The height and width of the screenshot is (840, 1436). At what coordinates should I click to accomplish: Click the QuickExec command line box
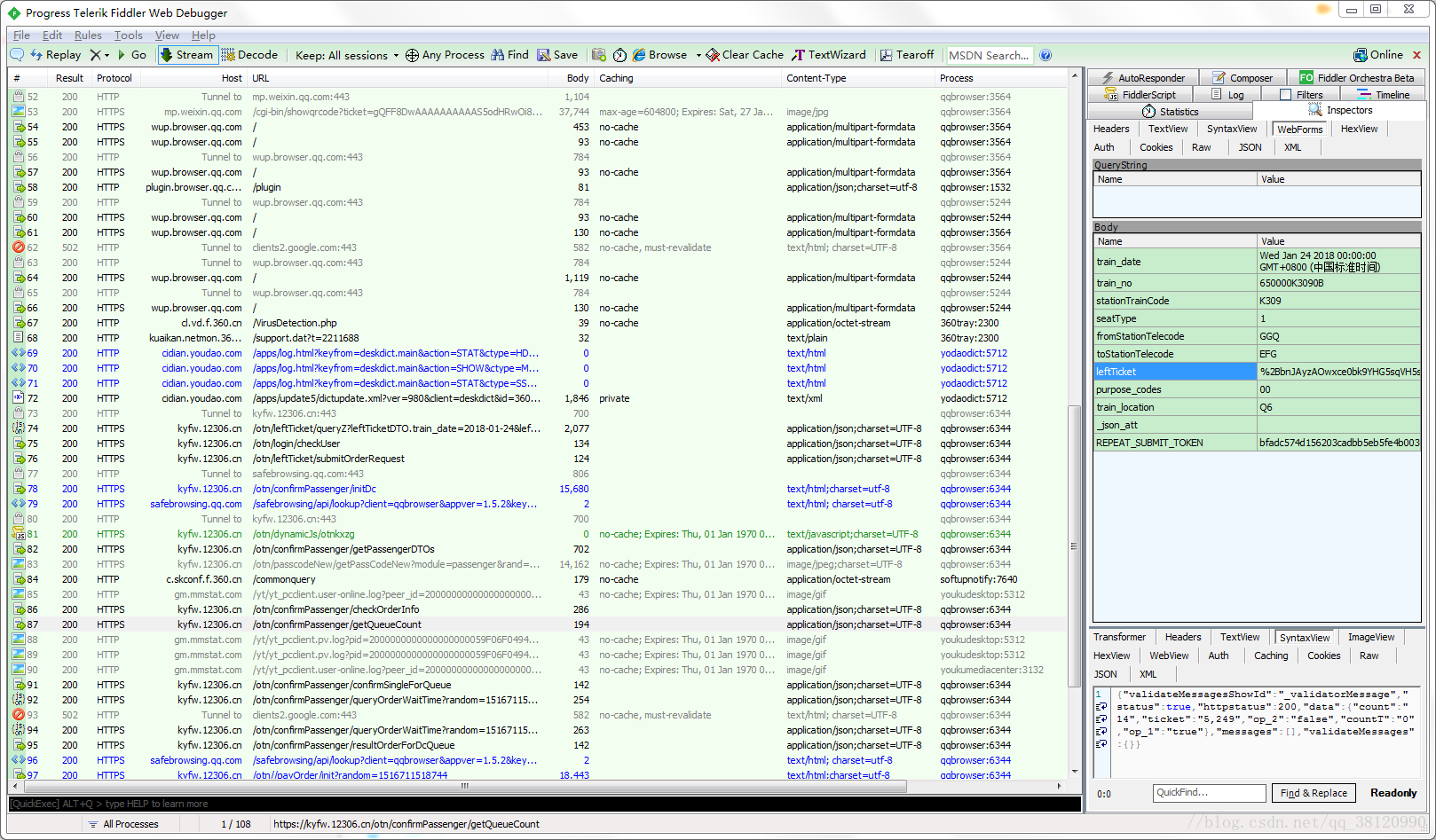(544, 805)
